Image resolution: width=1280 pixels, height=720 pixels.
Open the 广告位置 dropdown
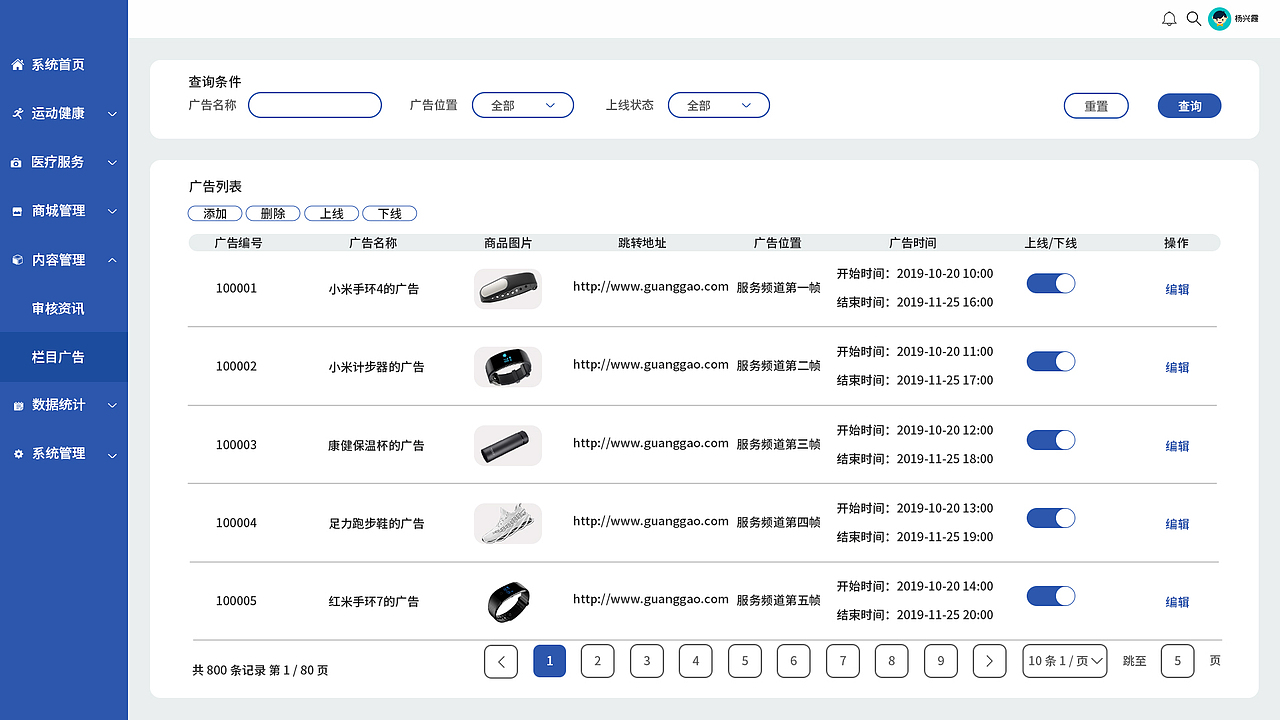(522, 105)
